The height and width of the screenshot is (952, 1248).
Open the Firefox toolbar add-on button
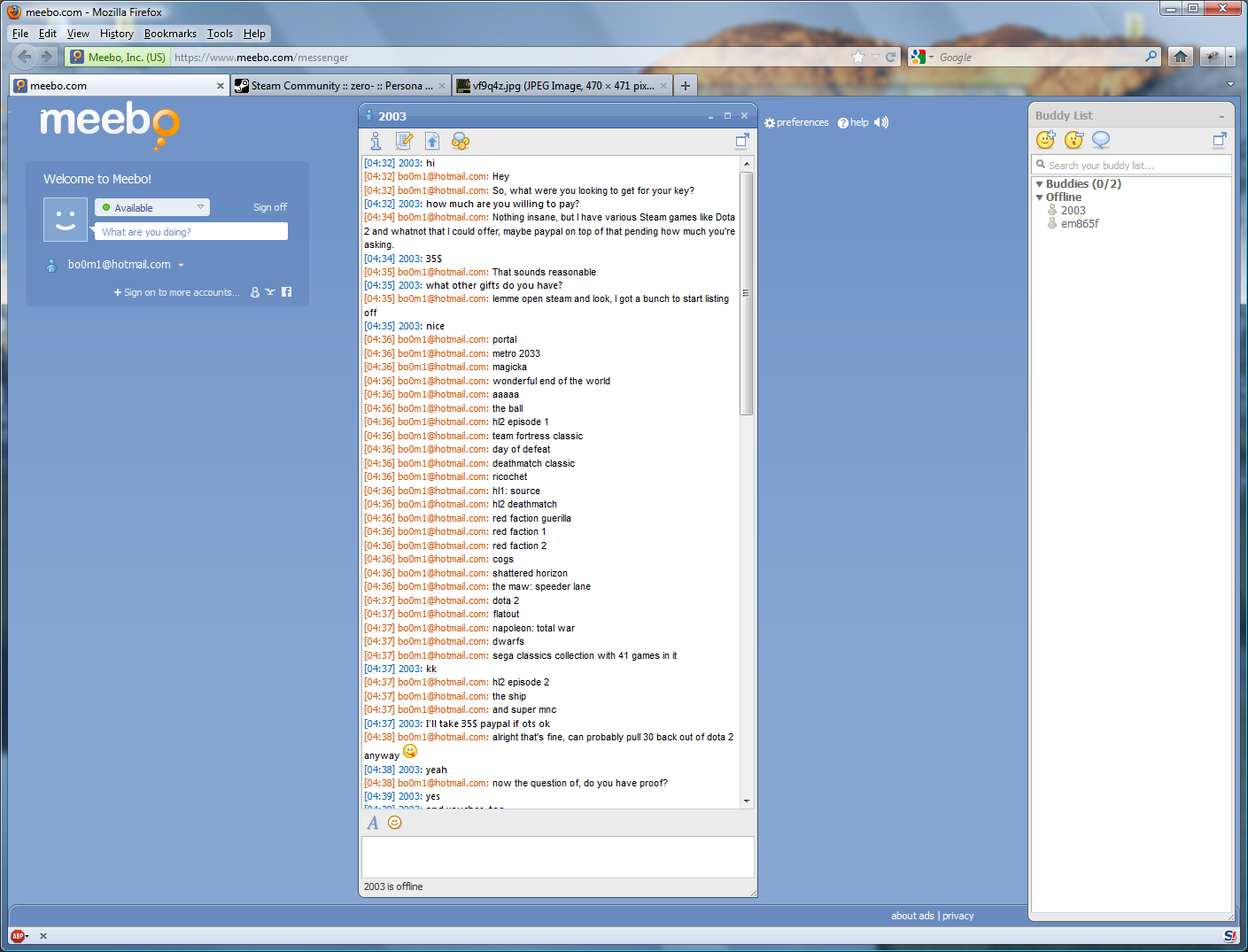1212,57
